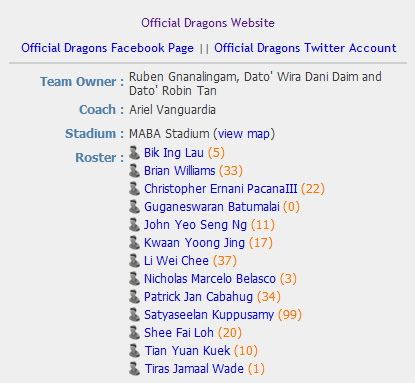Click player icon beside Kwaan Yoong Jing
The height and width of the screenshot is (383, 415).
point(134,243)
